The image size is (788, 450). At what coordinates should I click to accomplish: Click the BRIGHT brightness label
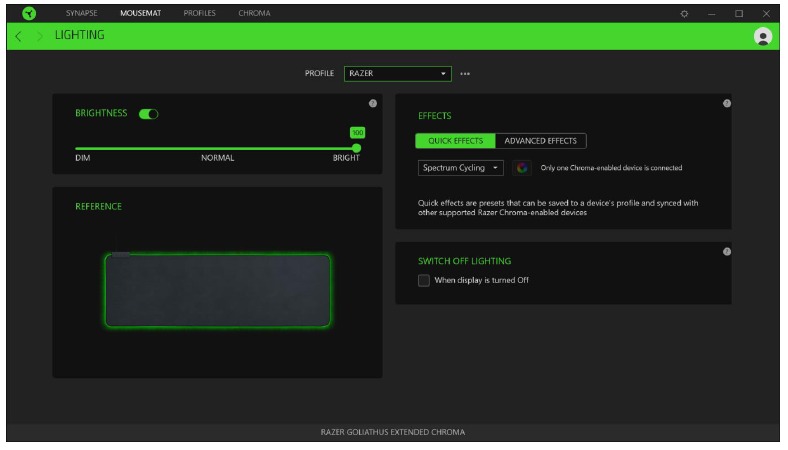click(346, 158)
